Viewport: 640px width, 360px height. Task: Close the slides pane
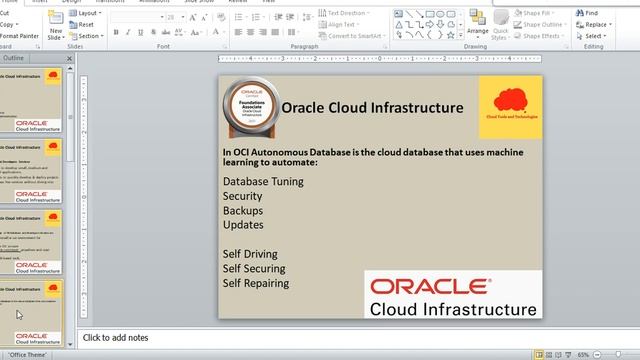(69, 58)
